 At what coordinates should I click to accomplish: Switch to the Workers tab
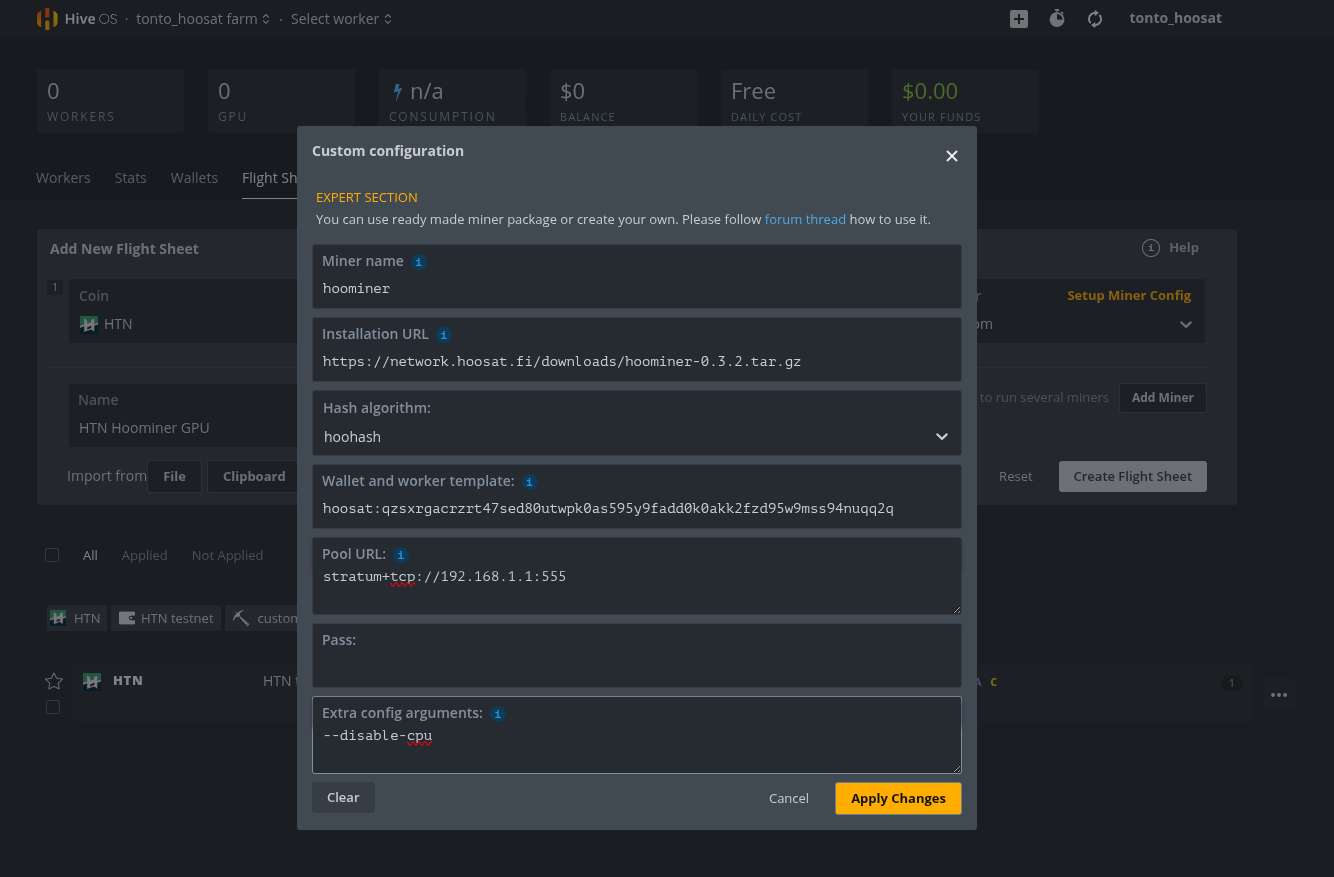(x=63, y=178)
